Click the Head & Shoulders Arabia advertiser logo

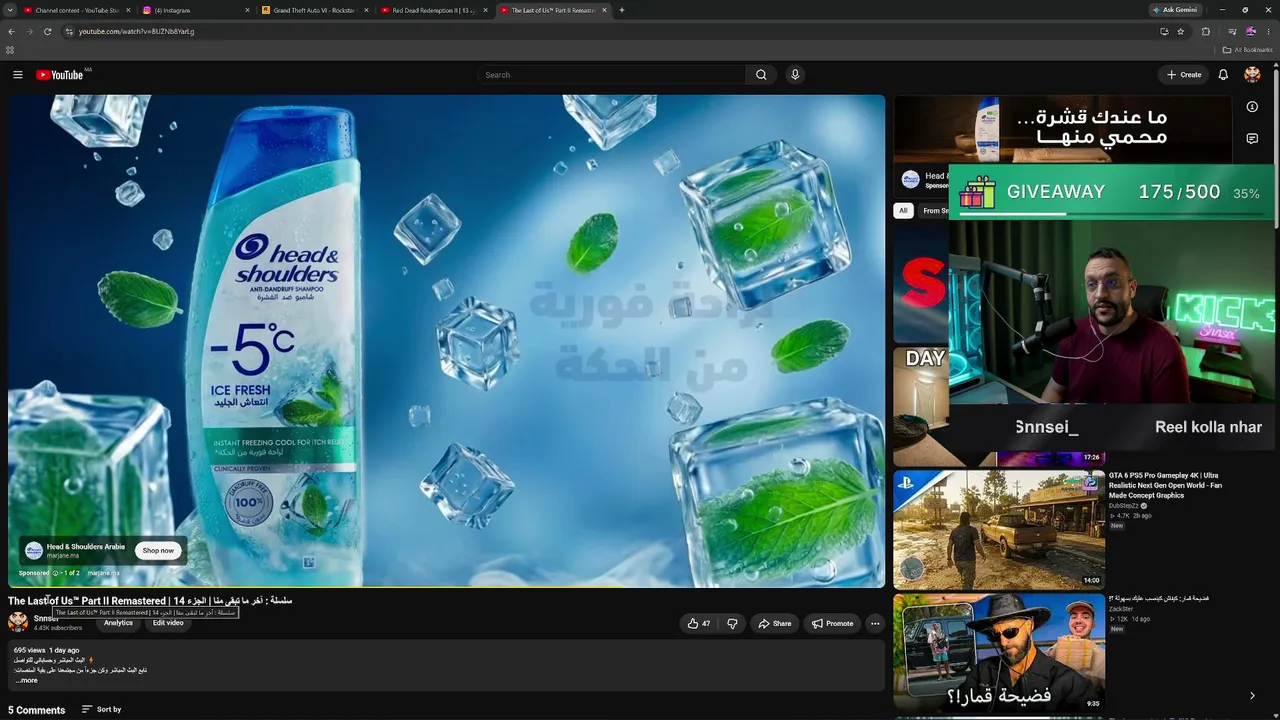34,550
